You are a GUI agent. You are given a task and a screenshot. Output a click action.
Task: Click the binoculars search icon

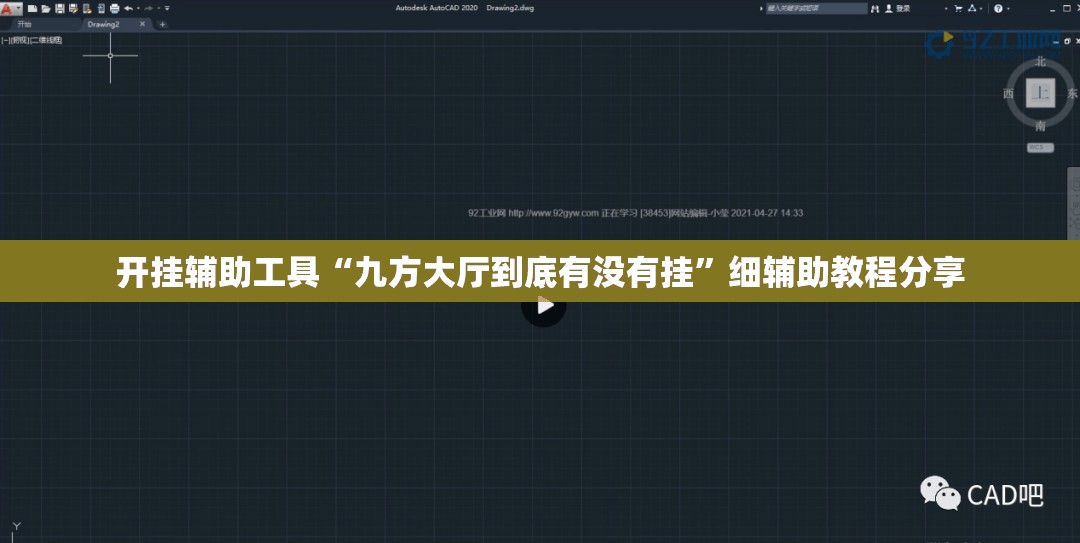point(875,8)
